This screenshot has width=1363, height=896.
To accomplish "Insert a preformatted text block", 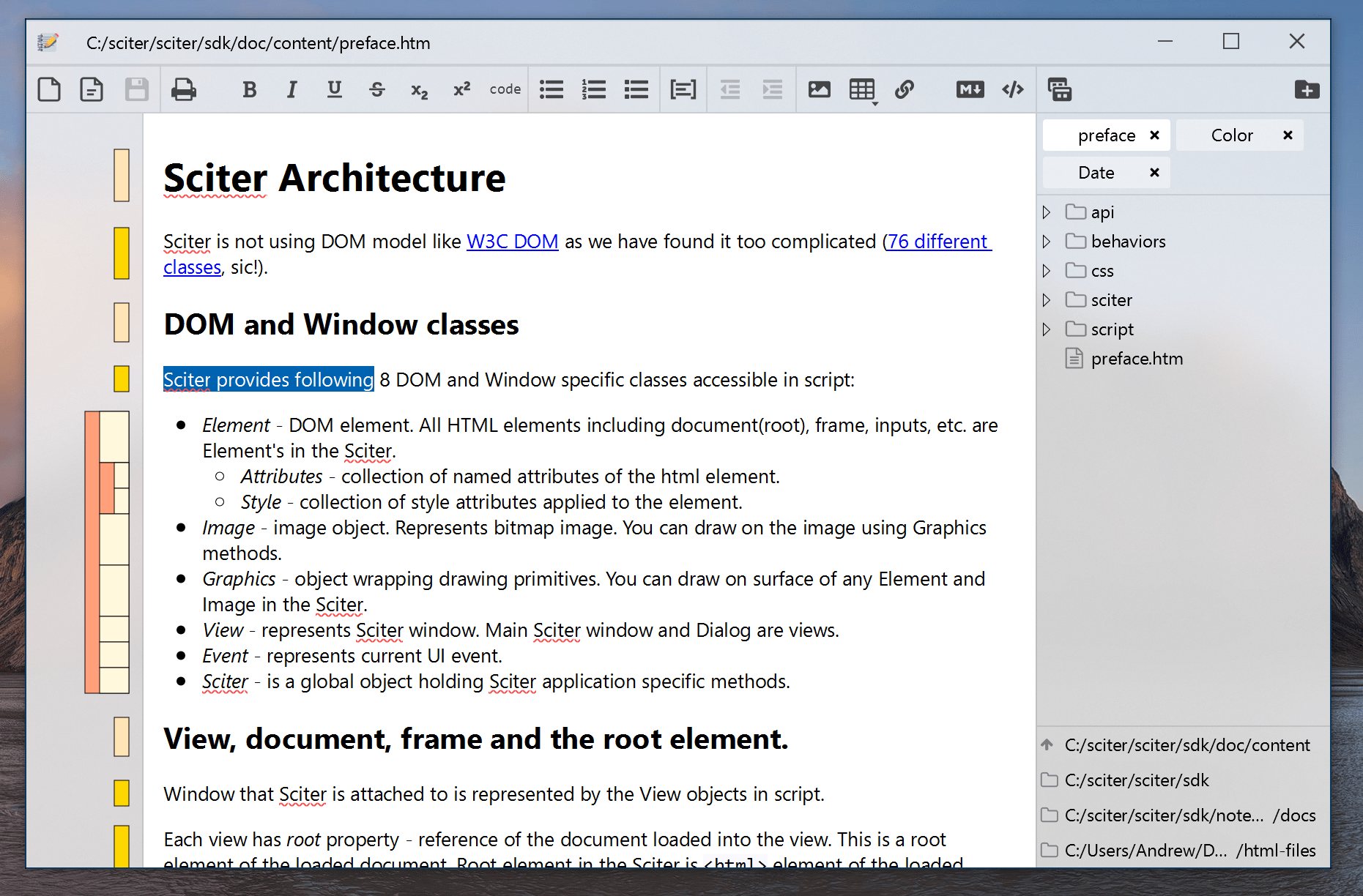I will tap(683, 89).
